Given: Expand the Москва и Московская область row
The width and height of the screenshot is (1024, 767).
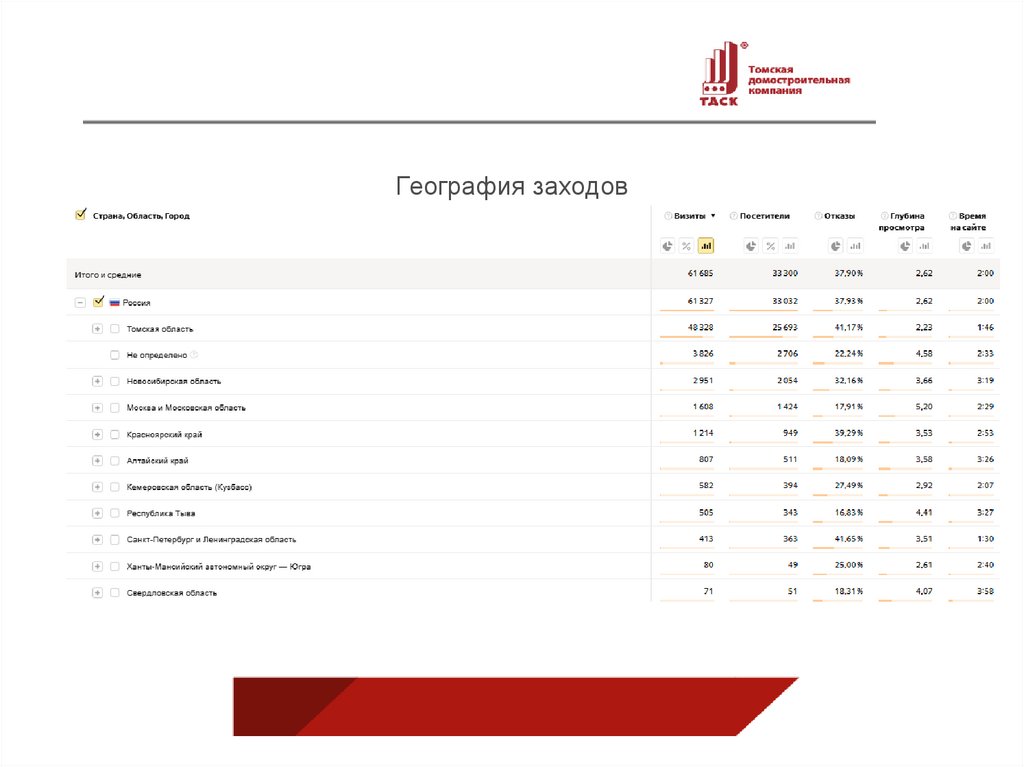Looking at the screenshot, I should [97, 407].
